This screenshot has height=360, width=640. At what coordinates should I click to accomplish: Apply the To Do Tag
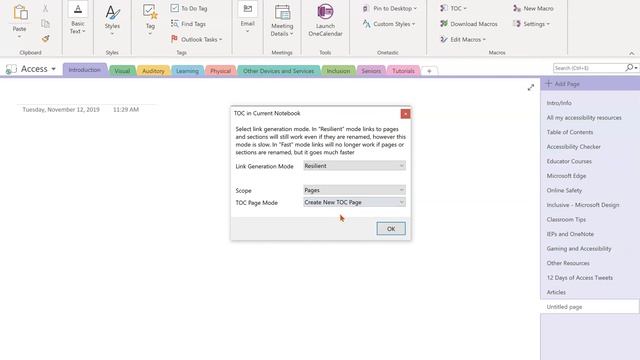pyautogui.click(x=189, y=8)
